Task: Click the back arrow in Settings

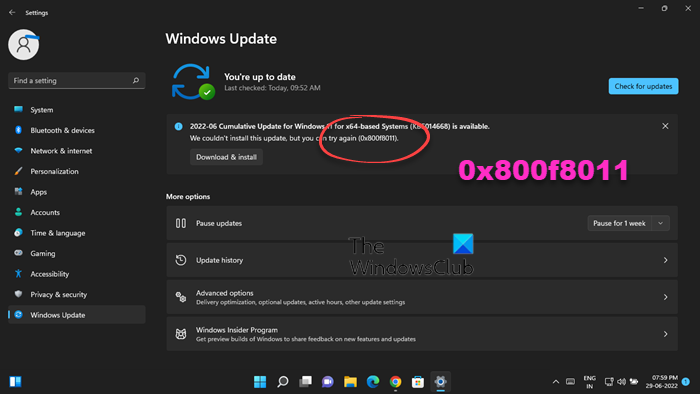Action: tap(12, 12)
